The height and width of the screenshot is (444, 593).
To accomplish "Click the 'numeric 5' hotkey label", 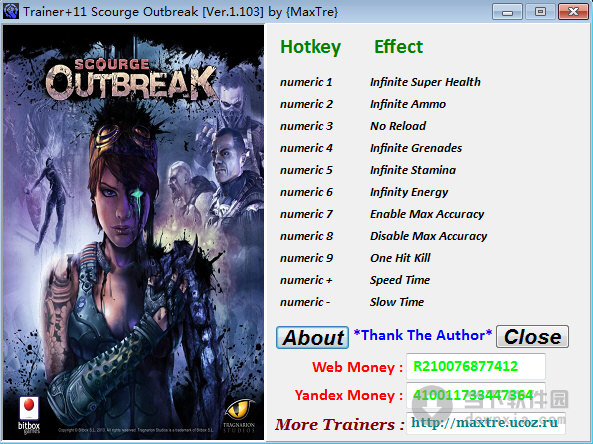I will (306, 170).
